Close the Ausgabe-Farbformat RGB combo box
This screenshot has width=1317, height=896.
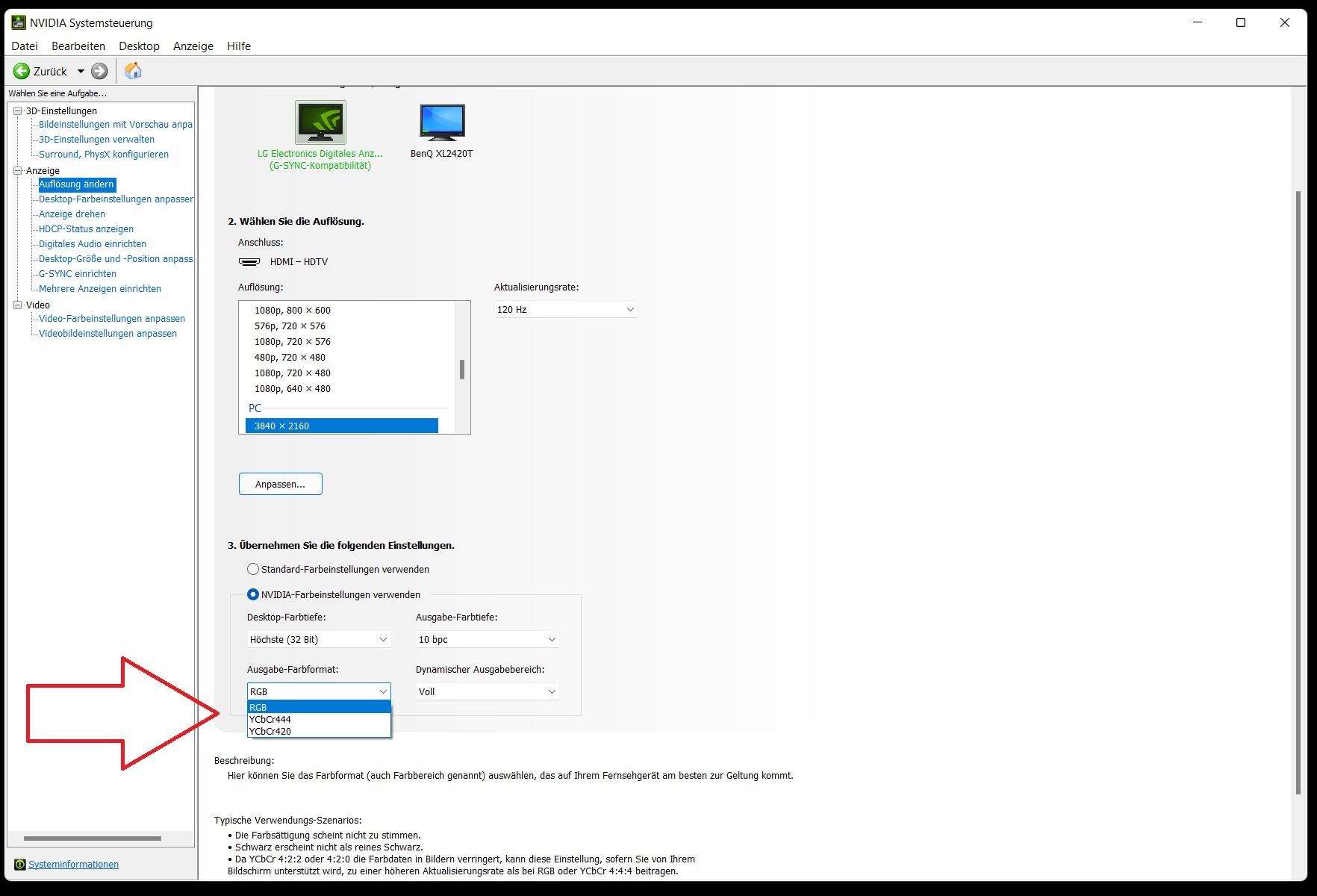pos(319,691)
